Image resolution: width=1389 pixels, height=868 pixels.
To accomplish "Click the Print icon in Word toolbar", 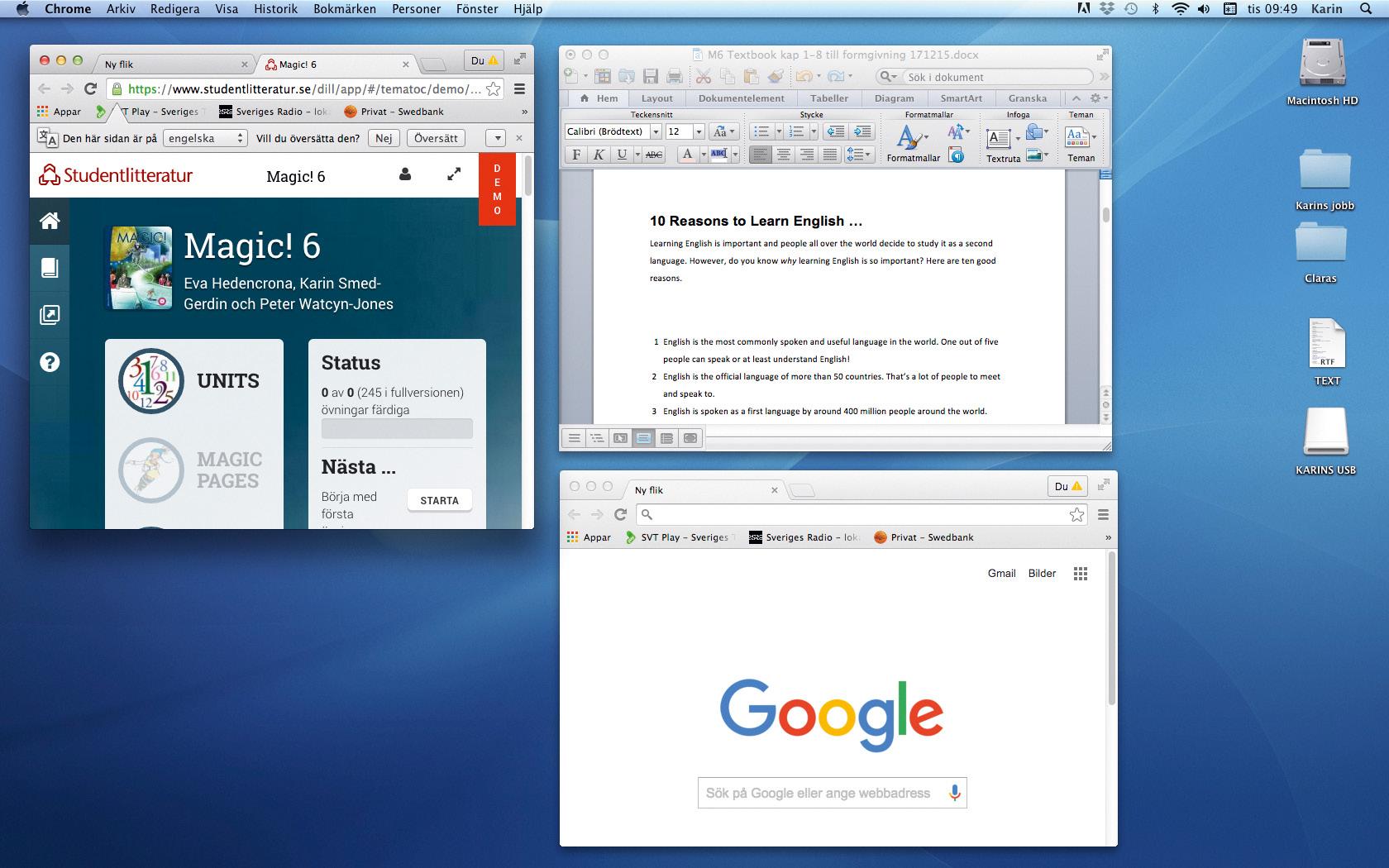I will (675, 77).
